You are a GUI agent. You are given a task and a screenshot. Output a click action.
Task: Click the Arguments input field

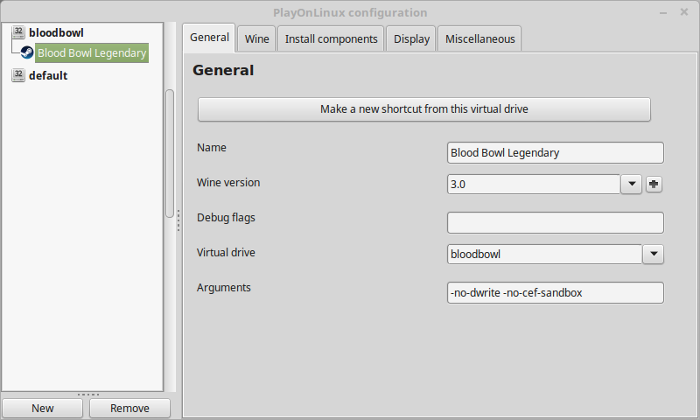click(555, 293)
